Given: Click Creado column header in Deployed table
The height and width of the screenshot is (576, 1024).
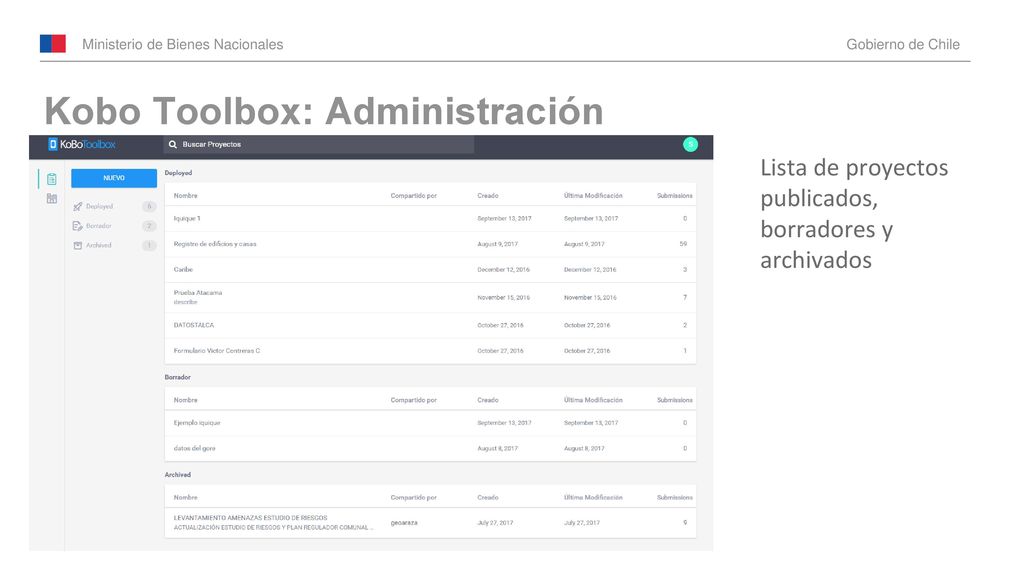Looking at the screenshot, I should pyautogui.click(x=488, y=196).
